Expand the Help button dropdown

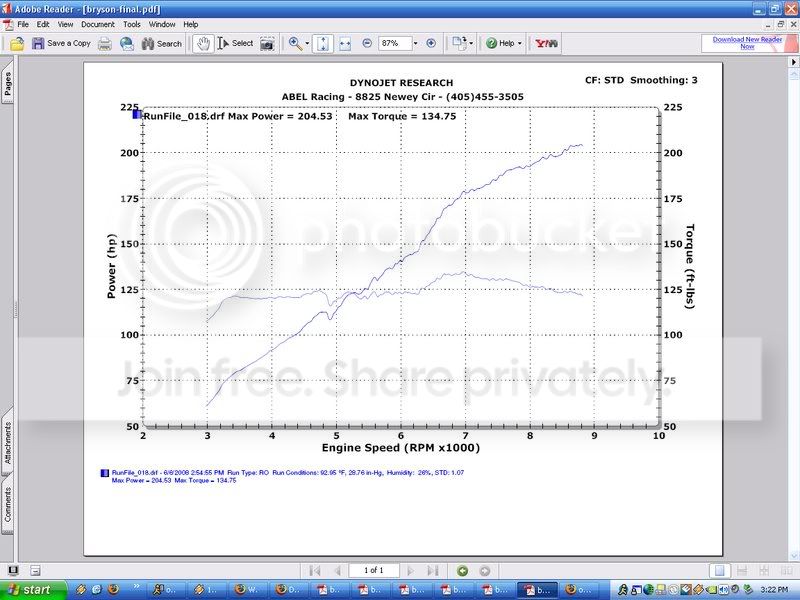(x=521, y=43)
